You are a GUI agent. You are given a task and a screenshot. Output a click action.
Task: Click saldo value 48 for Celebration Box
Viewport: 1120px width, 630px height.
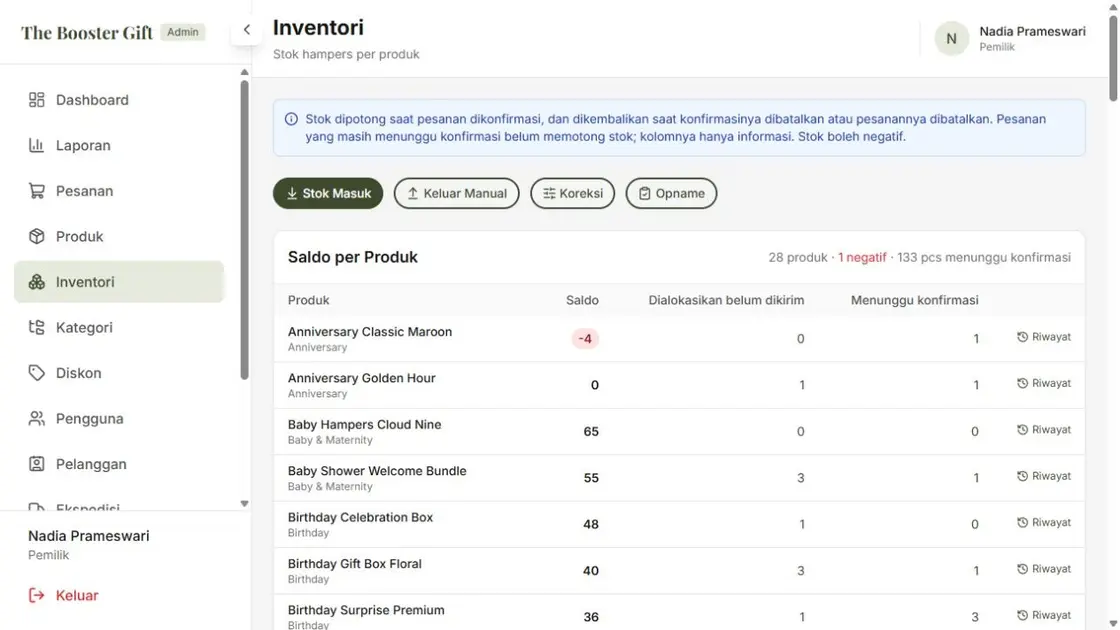(591, 524)
